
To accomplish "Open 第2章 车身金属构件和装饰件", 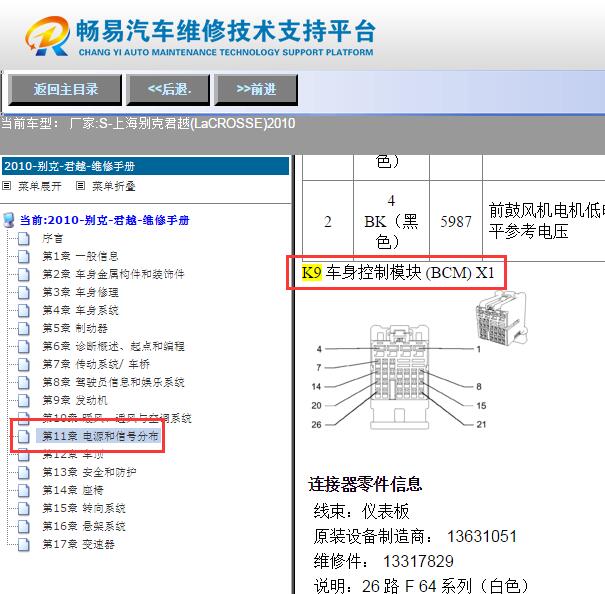I will pyautogui.click(x=113, y=274).
